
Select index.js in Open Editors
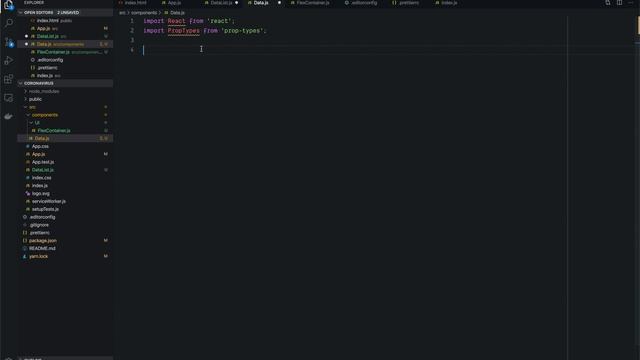(x=65, y=76)
